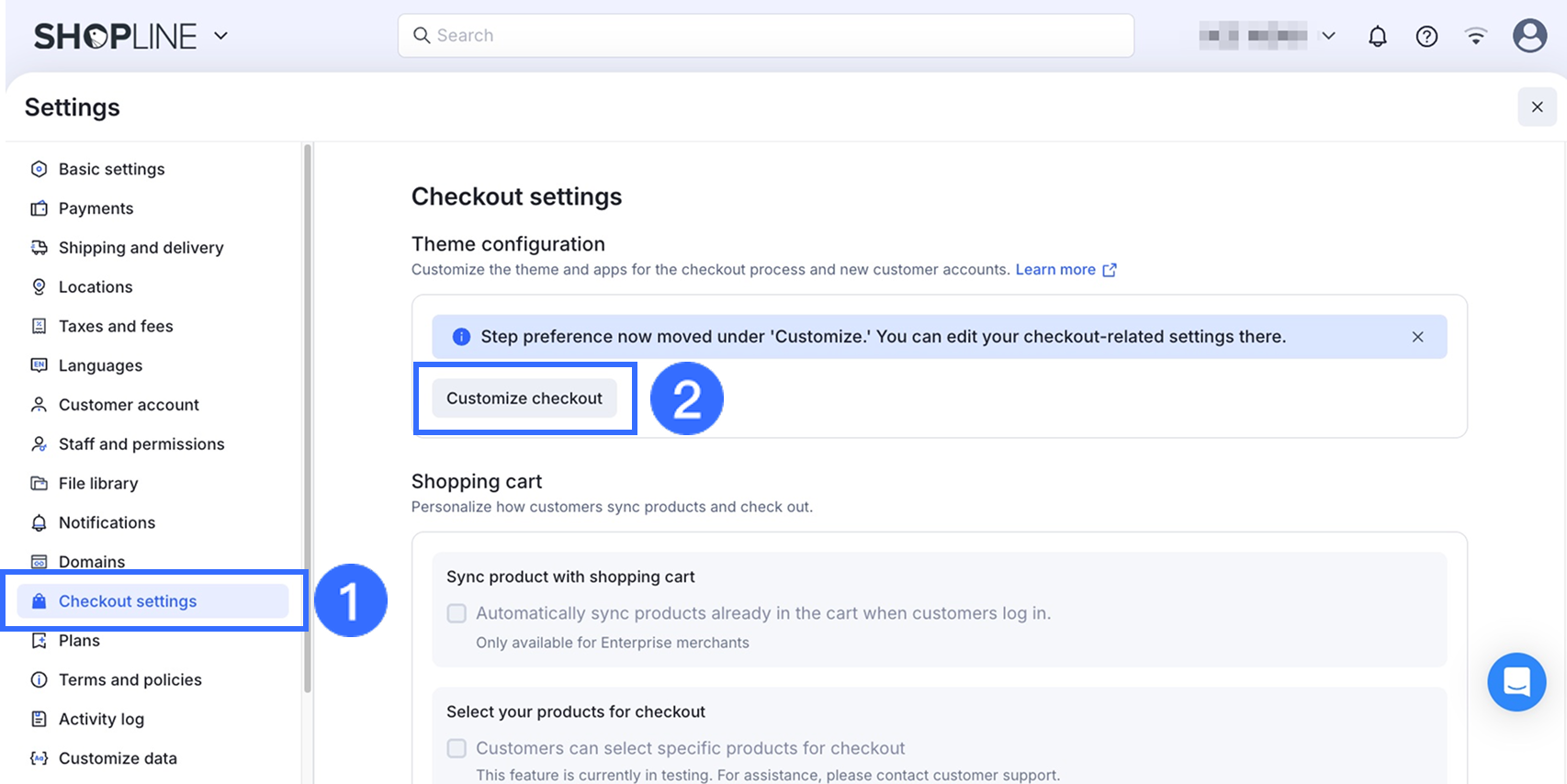The width and height of the screenshot is (1567, 784).
Task: Open Taxes and fees settings
Action: coord(116,326)
